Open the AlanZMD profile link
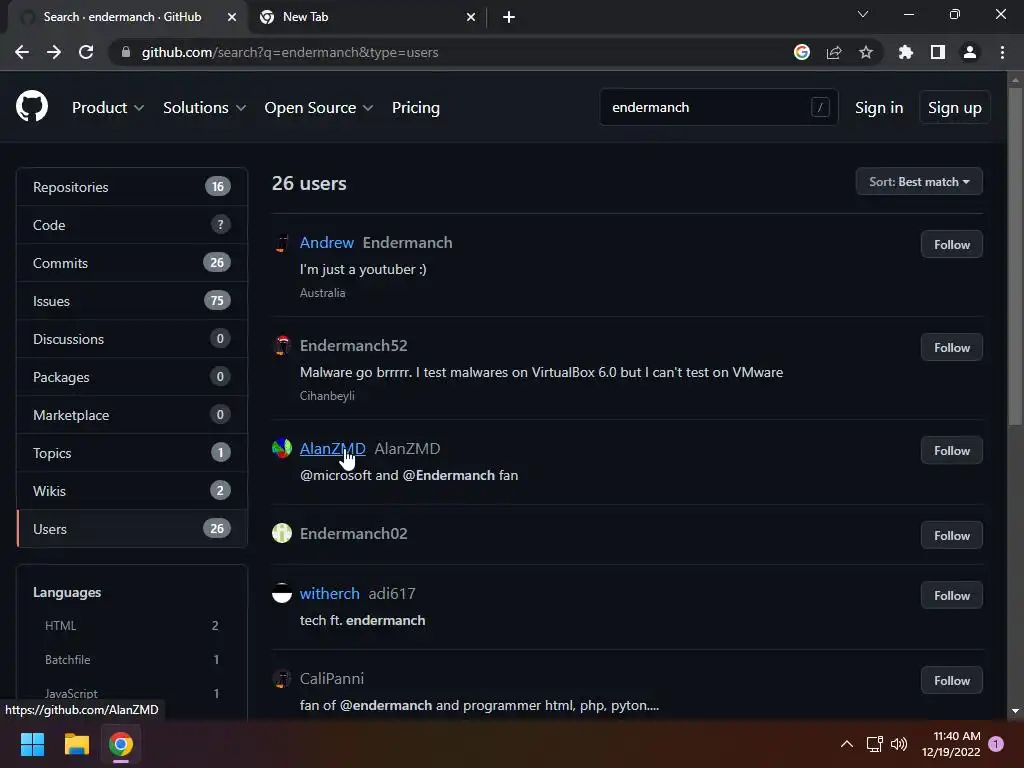 click(332, 449)
